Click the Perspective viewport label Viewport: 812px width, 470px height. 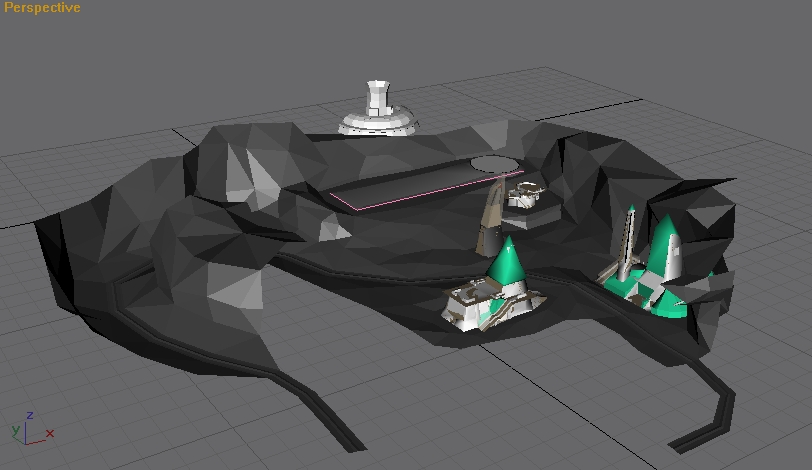point(42,8)
